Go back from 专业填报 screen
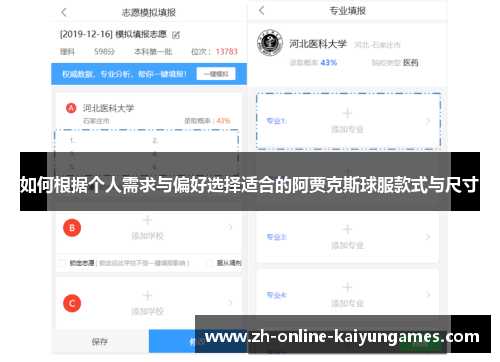The height and width of the screenshot is (362, 500). [262, 11]
